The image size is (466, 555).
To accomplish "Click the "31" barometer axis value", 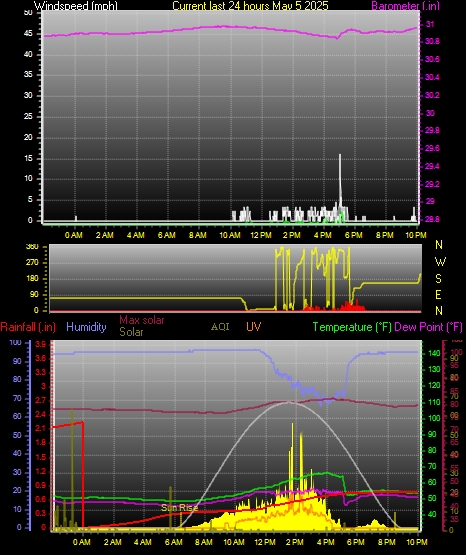I will pyautogui.click(x=430, y=24).
